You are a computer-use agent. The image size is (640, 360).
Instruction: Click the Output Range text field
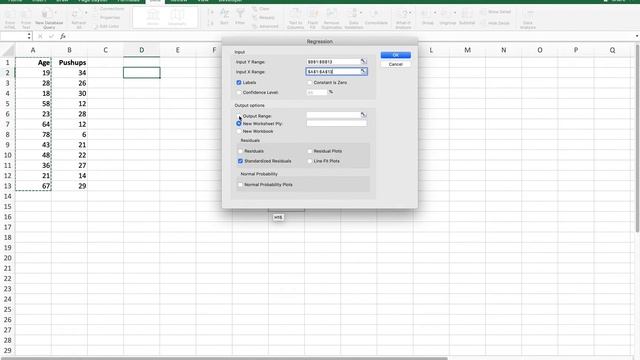pyautogui.click(x=333, y=115)
